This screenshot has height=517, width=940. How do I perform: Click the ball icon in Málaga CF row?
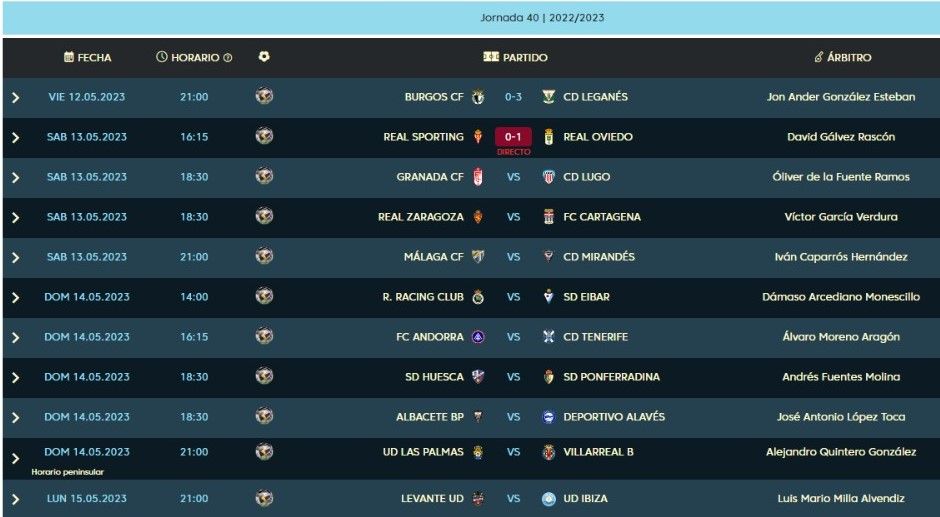pyautogui.click(x=264, y=257)
